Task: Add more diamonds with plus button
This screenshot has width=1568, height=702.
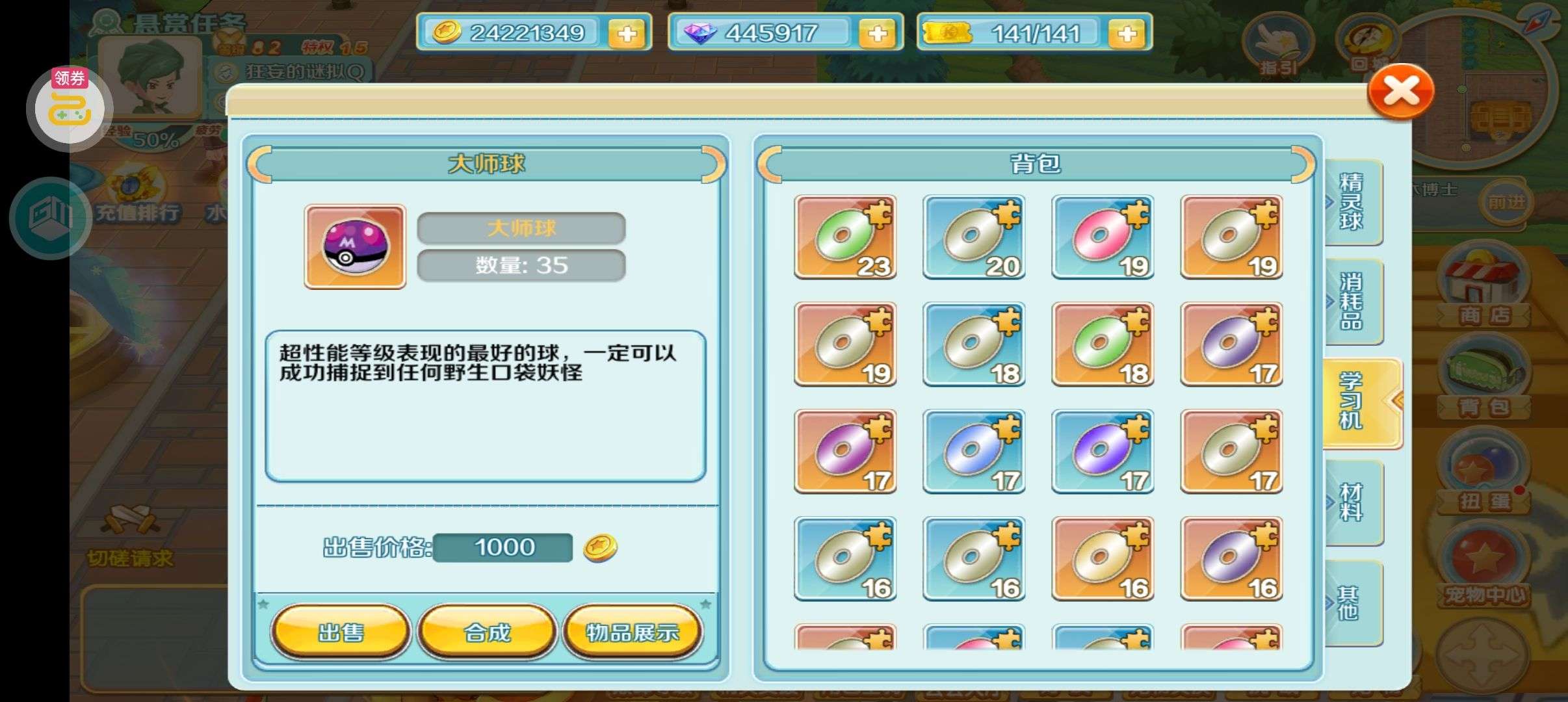Action: point(878,33)
